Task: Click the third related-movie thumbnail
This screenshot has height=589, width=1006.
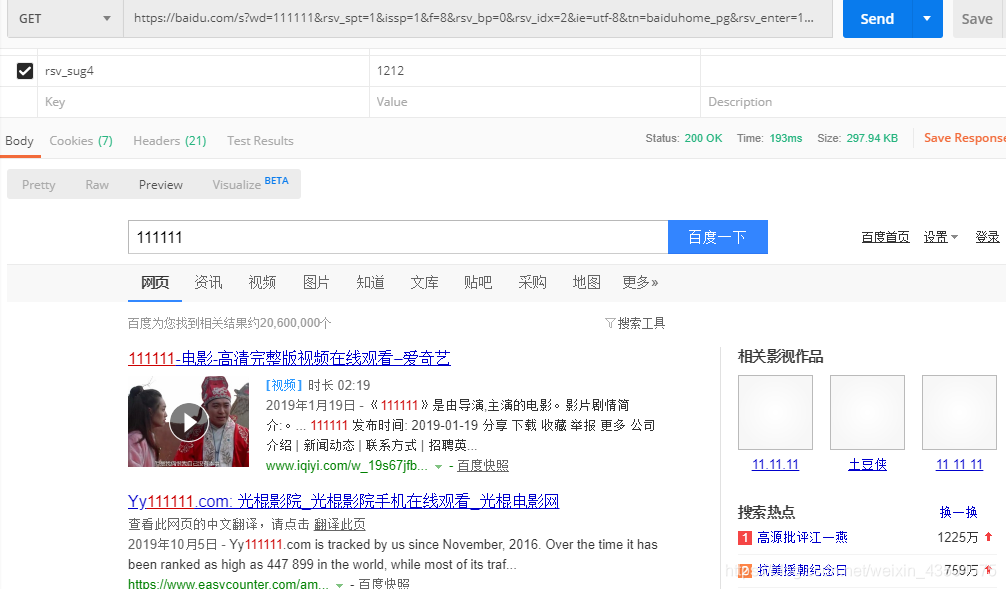Action: (x=959, y=413)
